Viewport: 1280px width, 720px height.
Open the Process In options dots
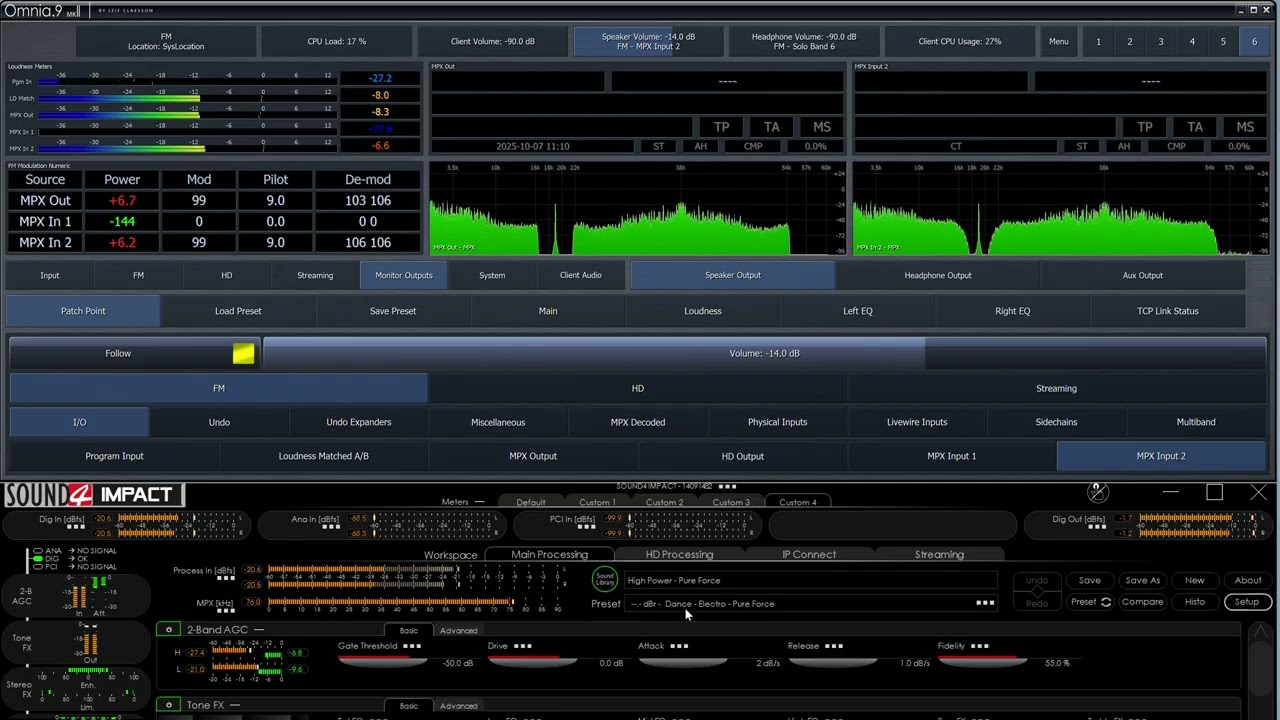227,578
